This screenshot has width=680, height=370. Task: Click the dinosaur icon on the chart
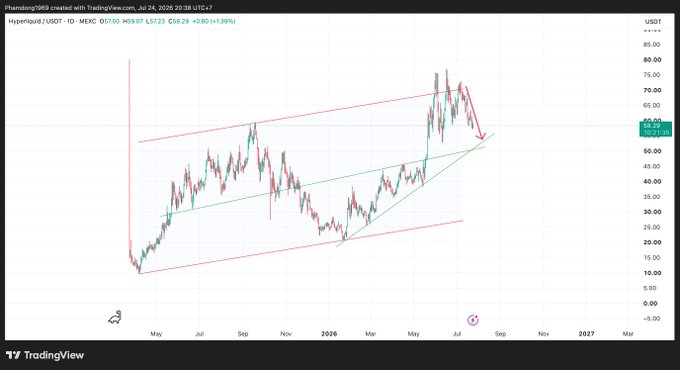pos(115,318)
